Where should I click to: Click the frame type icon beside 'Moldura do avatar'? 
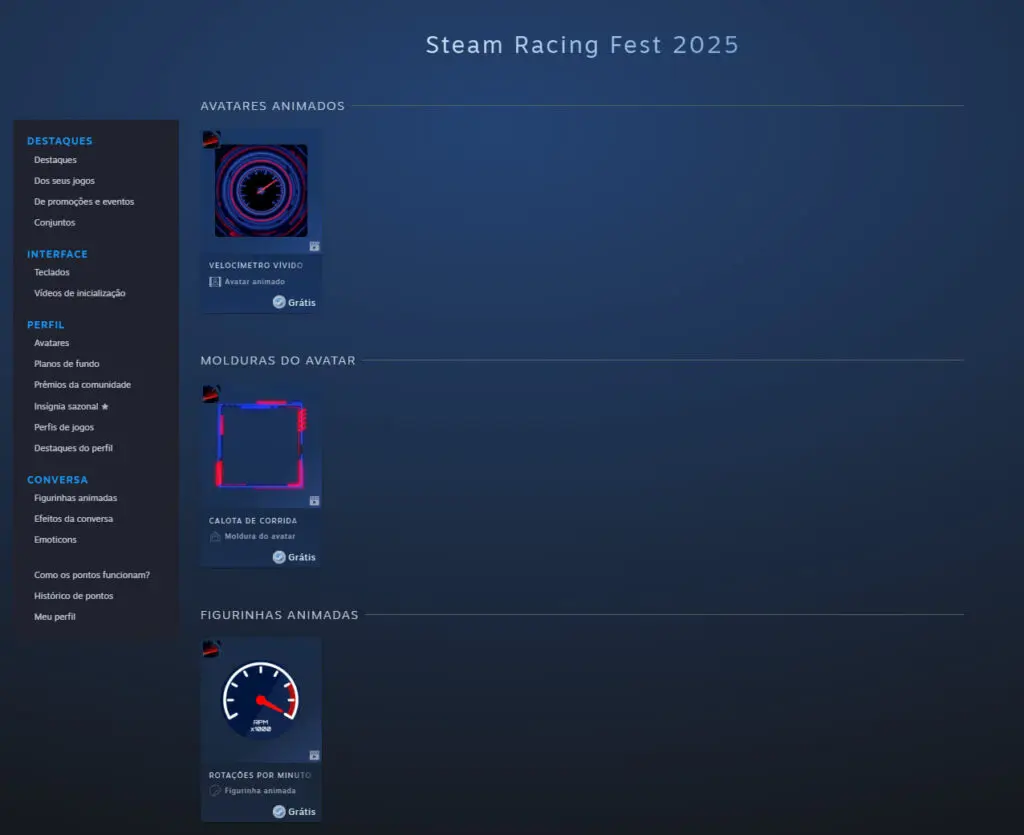tap(215, 537)
